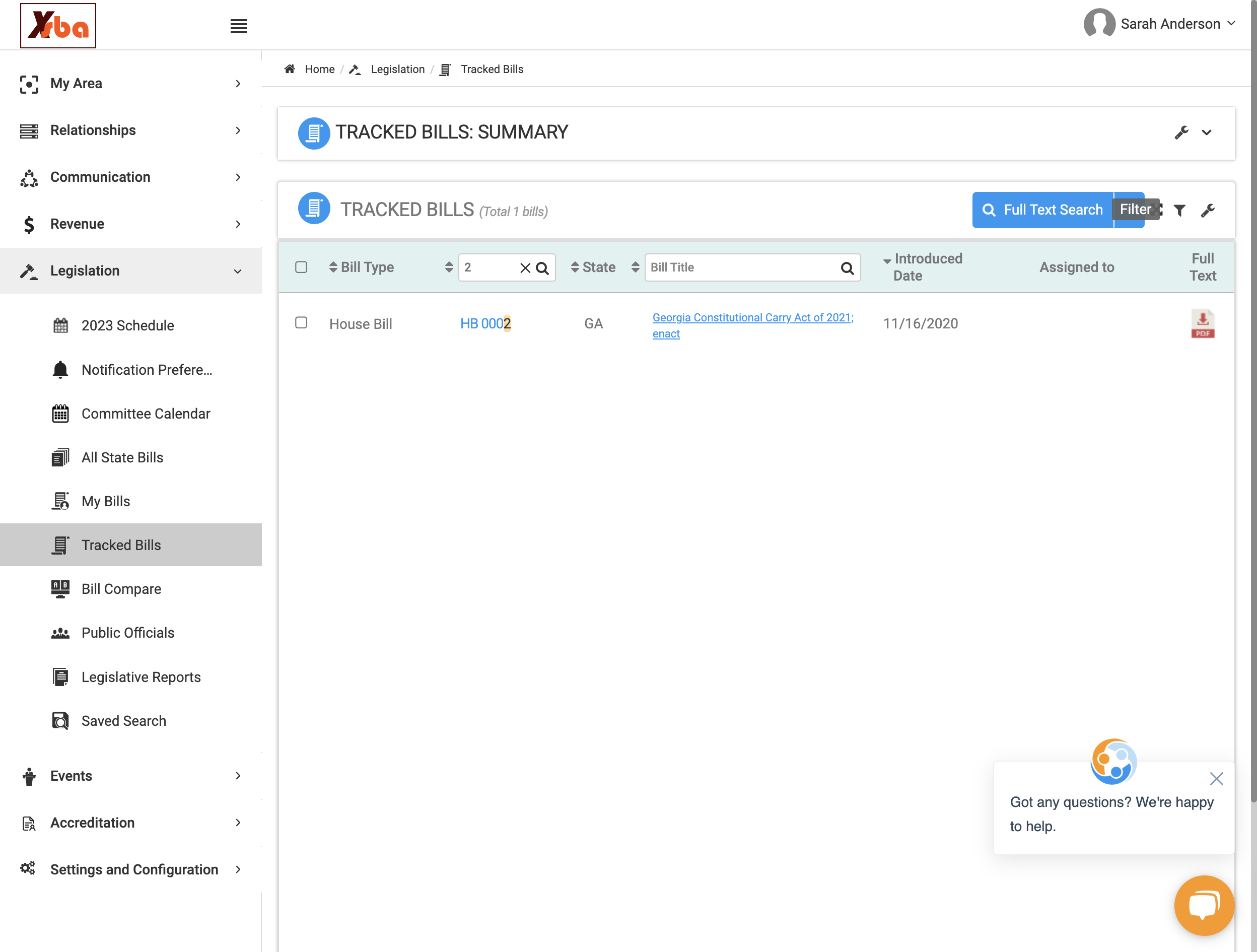This screenshot has height=952, width=1257.
Task: Sort by the bill number column arrows
Action: [x=449, y=267]
